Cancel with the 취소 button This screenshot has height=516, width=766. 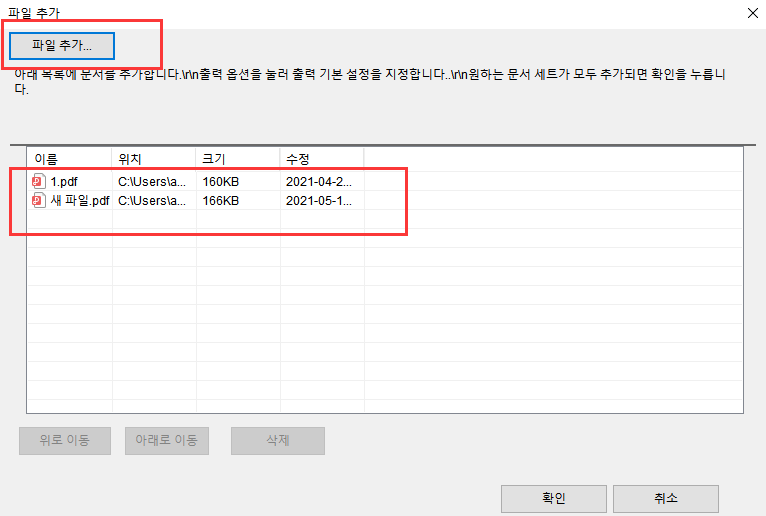[x=666, y=498]
